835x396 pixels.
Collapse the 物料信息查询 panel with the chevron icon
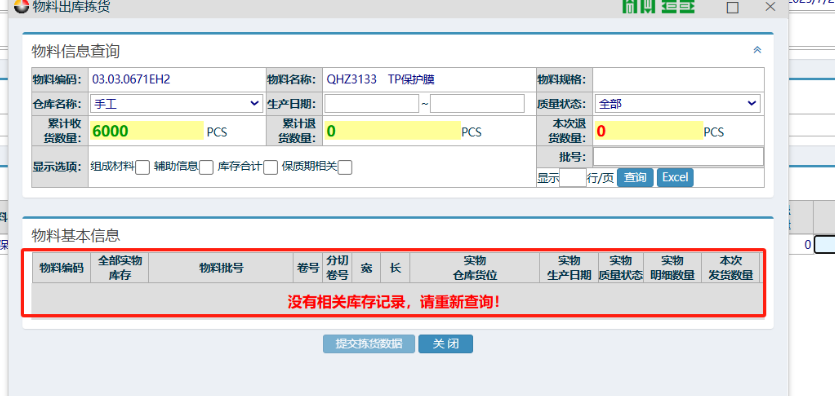(757, 50)
